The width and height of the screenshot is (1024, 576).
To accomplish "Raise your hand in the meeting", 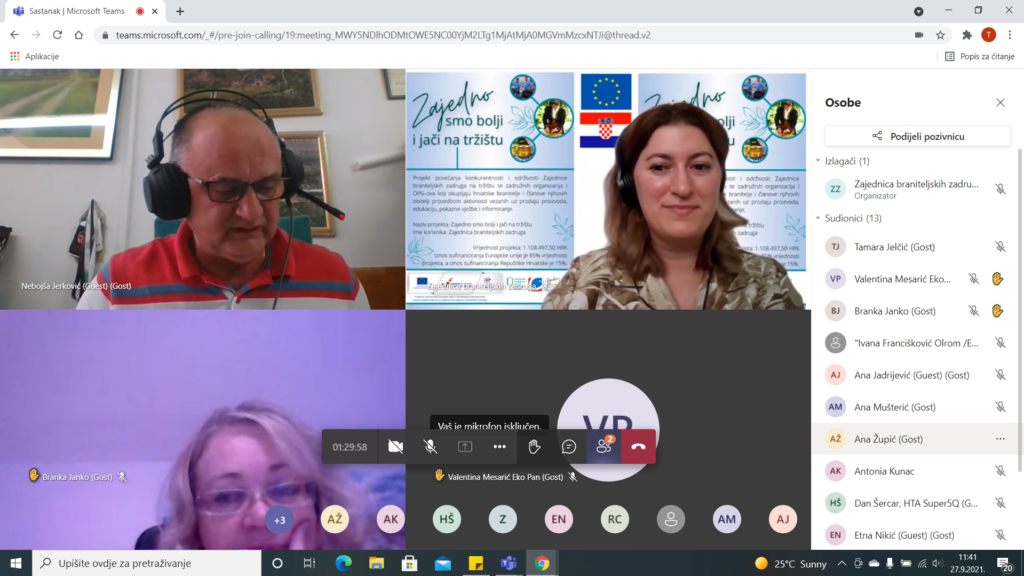I will tap(534, 446).
